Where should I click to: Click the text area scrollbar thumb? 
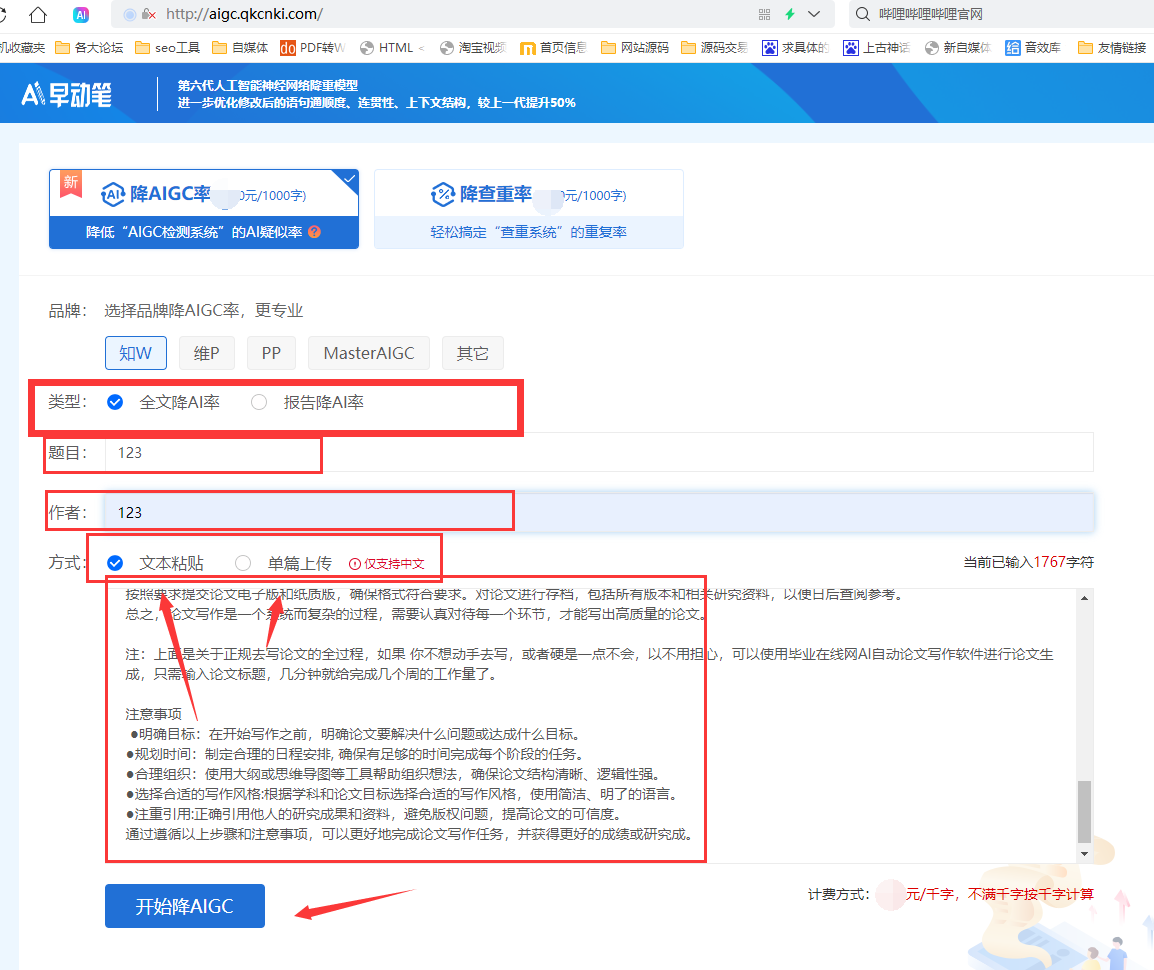(x=1085, y=811)
